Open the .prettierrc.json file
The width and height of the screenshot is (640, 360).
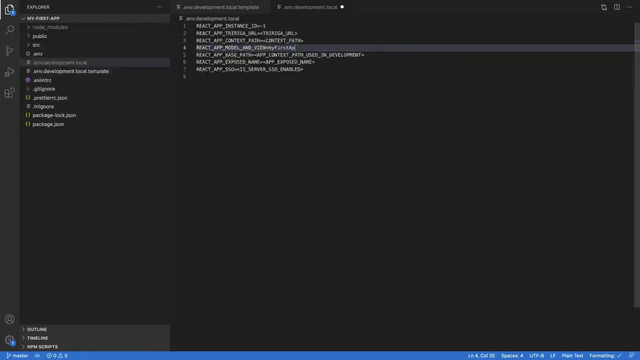coord(50,98)
